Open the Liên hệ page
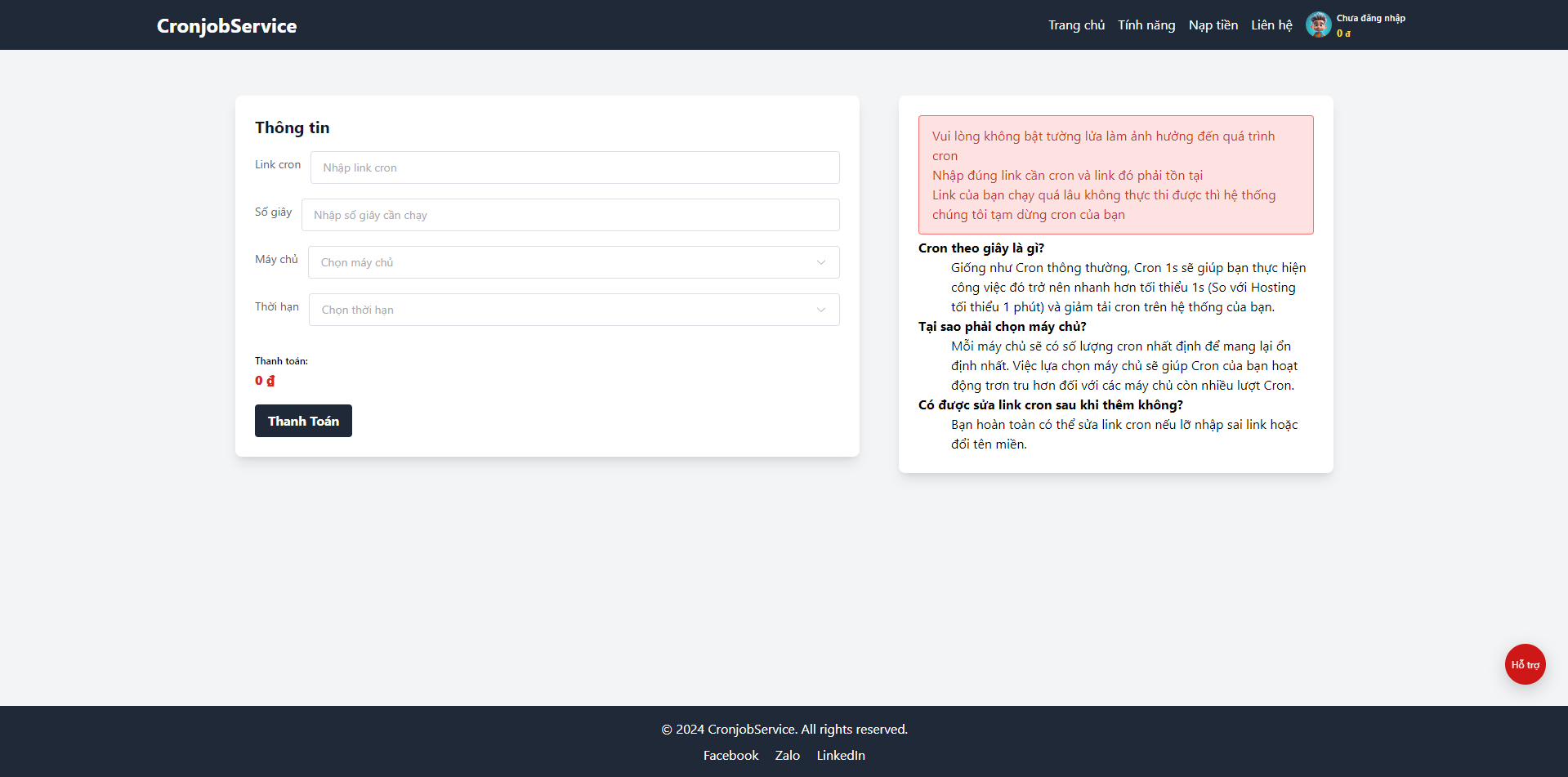 [x=1271, y=25]
